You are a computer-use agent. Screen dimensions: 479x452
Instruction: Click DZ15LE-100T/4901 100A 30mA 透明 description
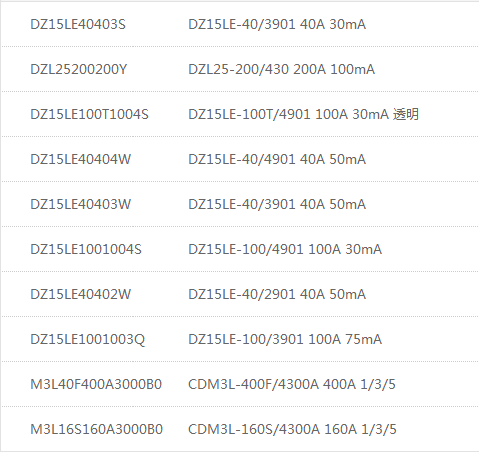303,114
